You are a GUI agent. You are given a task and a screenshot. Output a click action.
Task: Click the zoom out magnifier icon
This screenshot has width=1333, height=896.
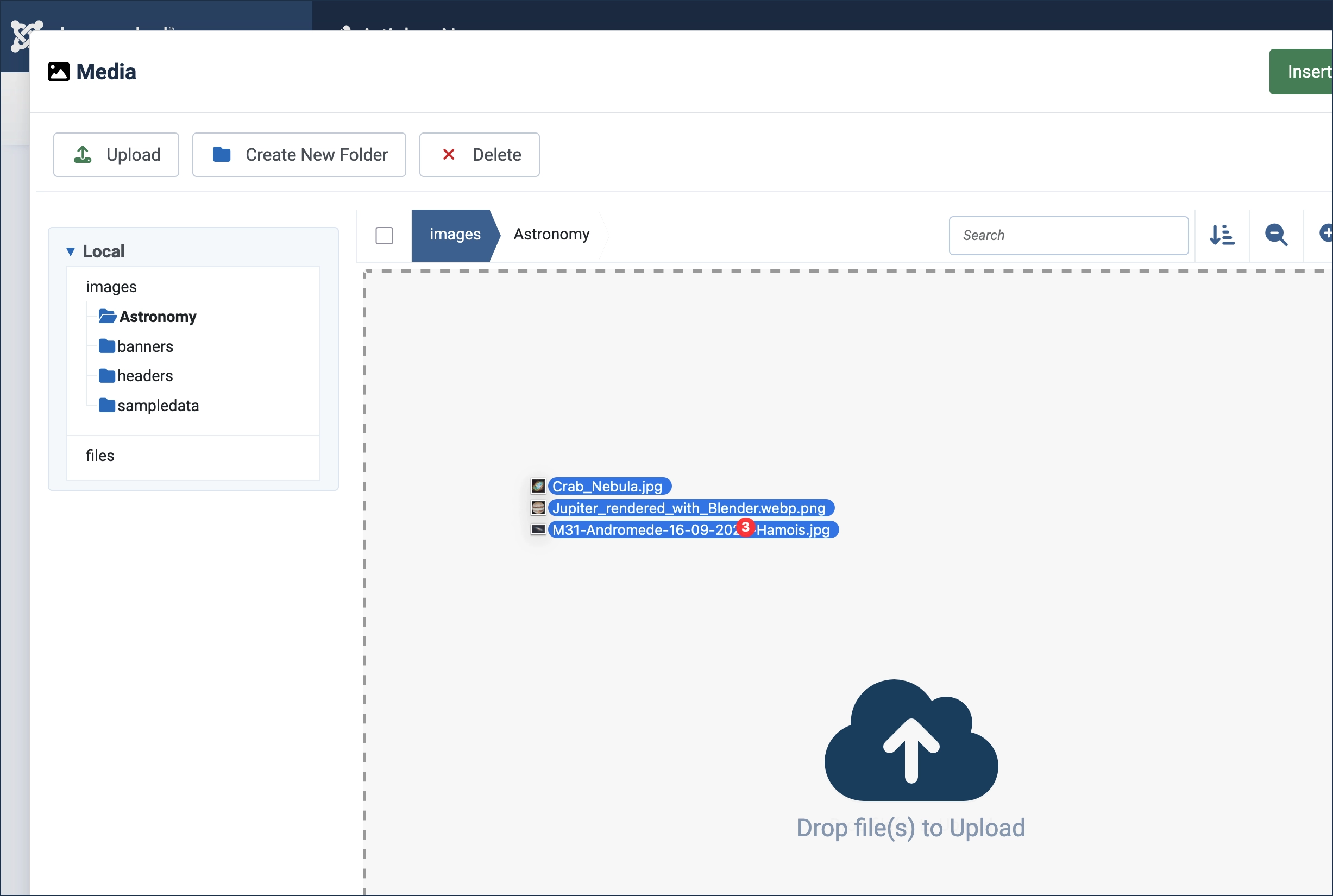[1276, 235]
